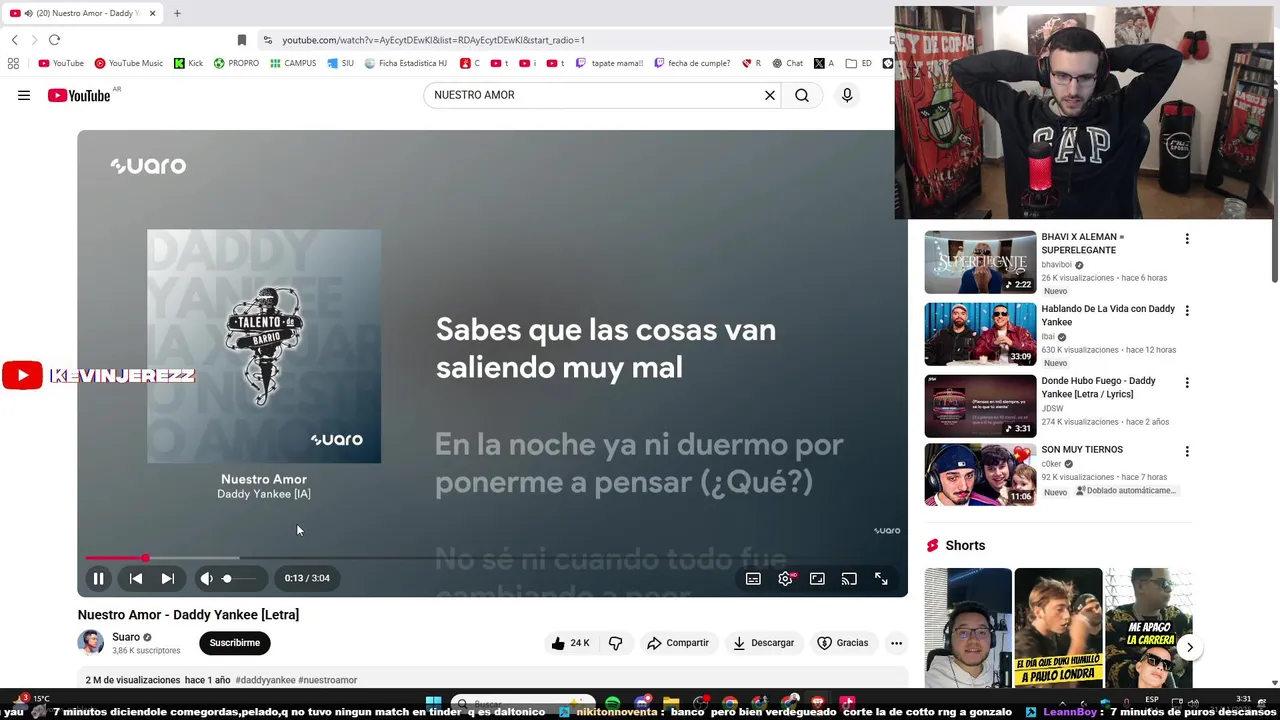Share the video via Compartir

(678, 643)
